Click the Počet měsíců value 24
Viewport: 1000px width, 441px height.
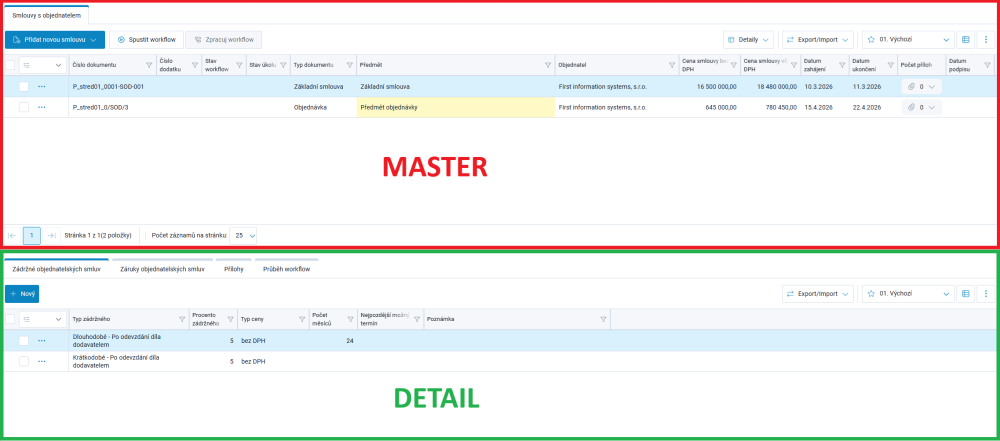[x=349, y=341]
